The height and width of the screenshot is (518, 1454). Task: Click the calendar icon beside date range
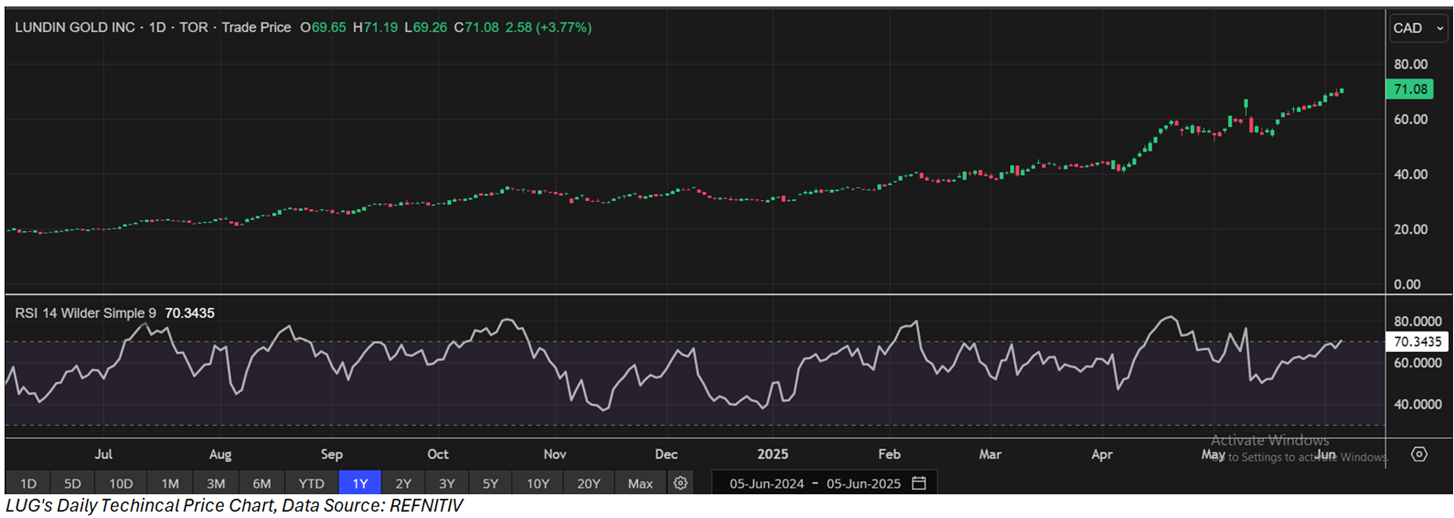tap(919, 483)
